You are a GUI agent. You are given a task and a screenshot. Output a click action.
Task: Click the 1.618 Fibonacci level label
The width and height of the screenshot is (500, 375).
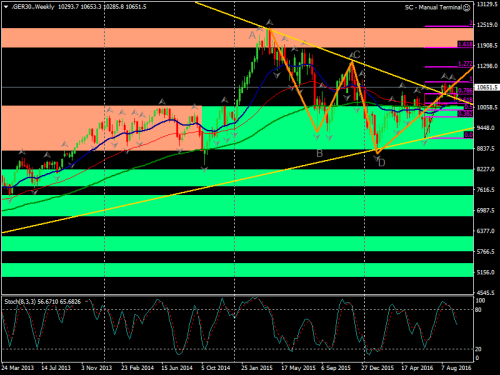[465, 44]
